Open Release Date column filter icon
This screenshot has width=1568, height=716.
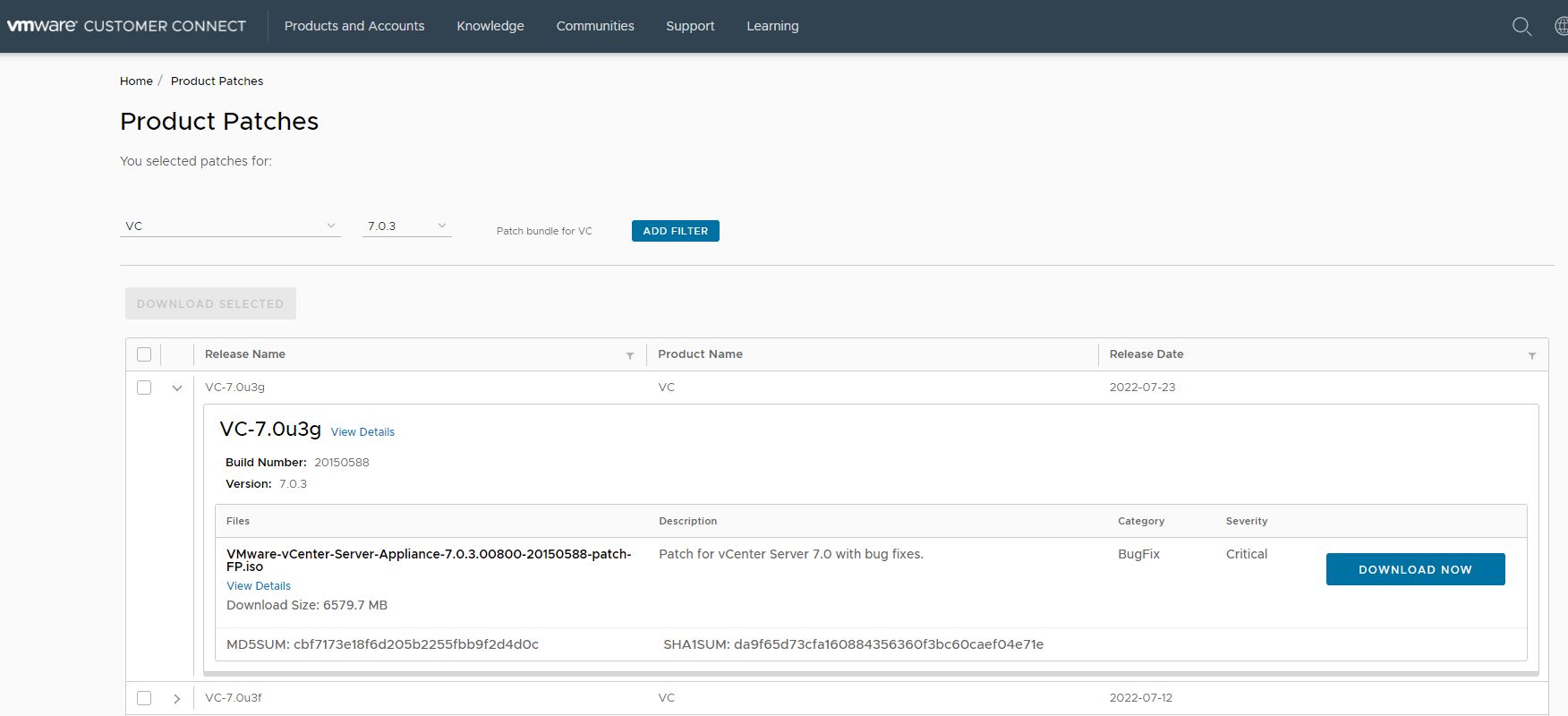click(x=1532, y=355)
